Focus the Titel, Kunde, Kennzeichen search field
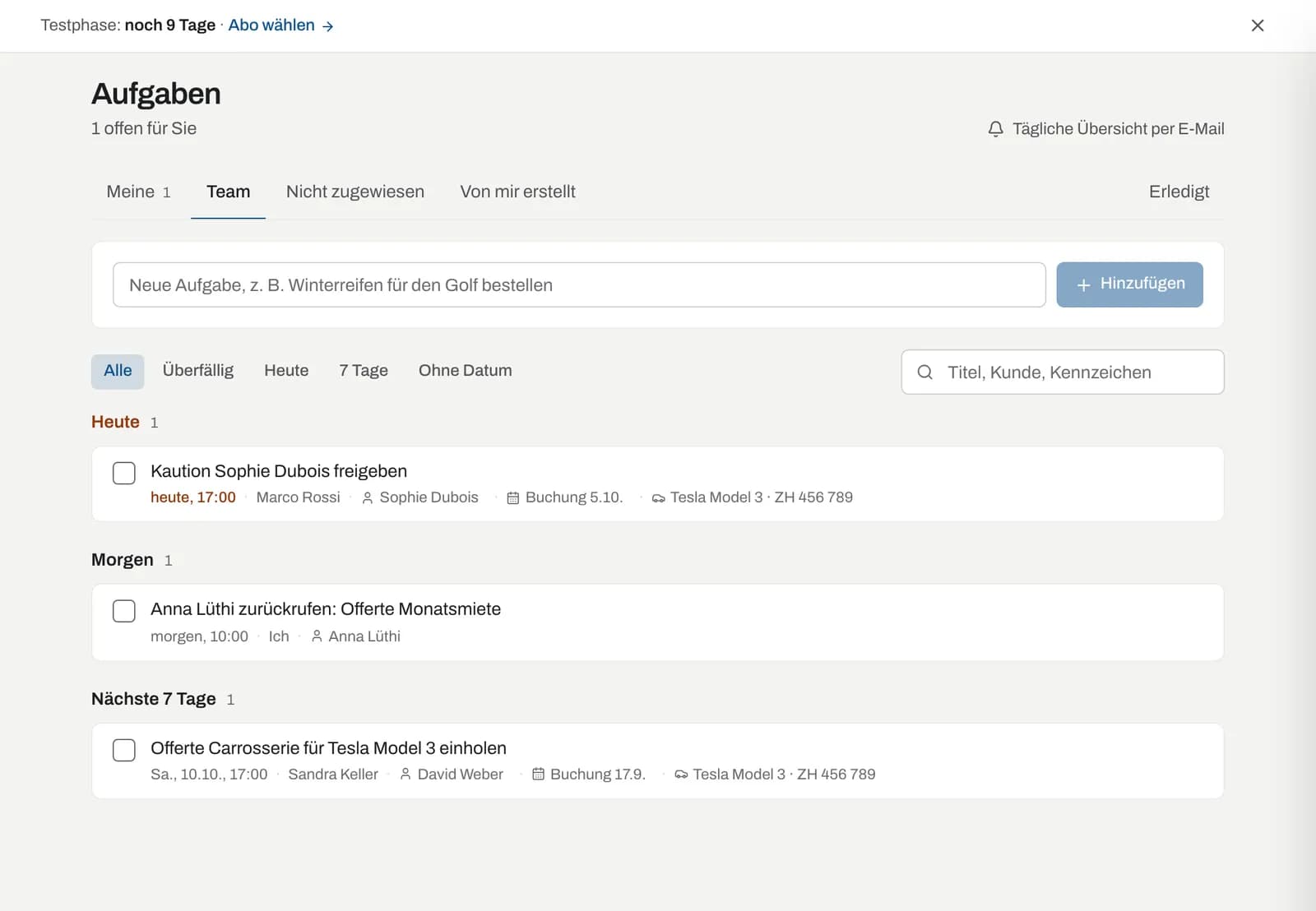Image resolution: width=1316 pixels, height=911 pixels. click(1063, 372)
